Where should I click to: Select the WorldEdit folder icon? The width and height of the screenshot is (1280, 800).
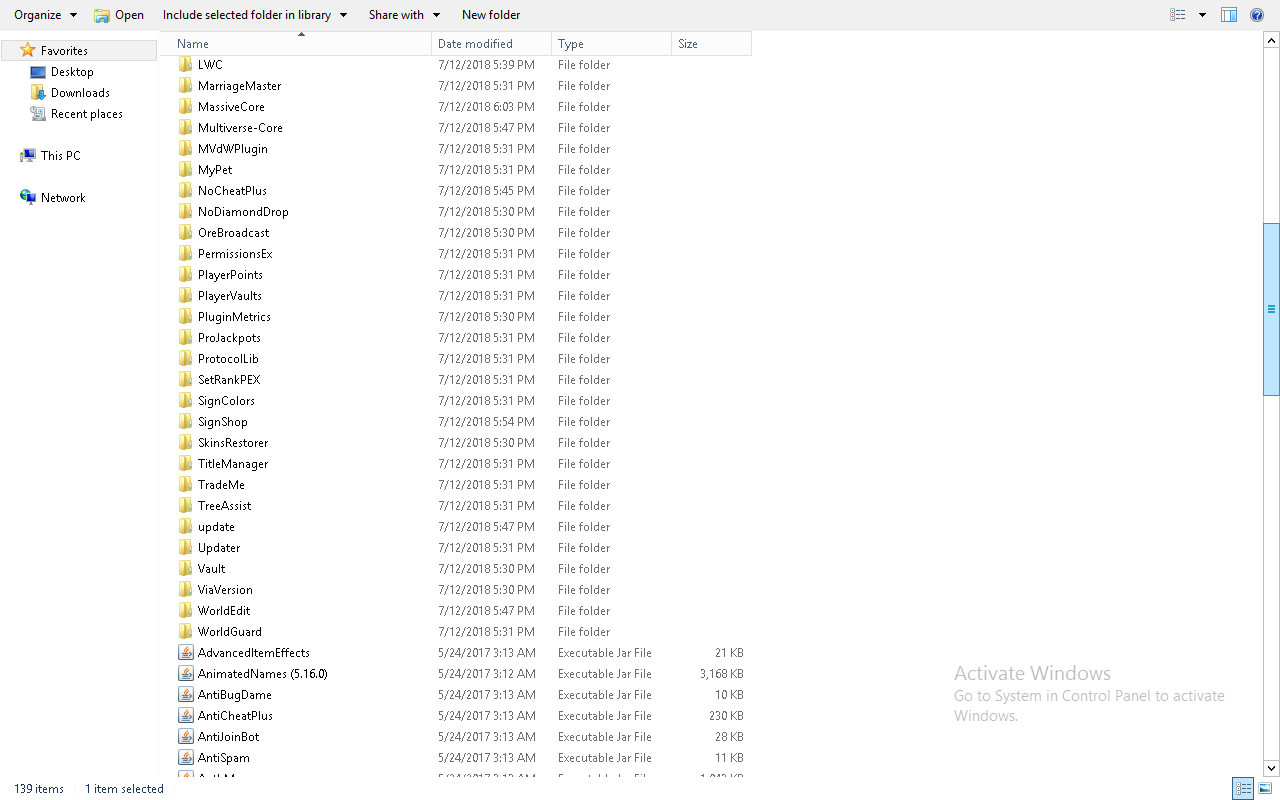point(186,611)
